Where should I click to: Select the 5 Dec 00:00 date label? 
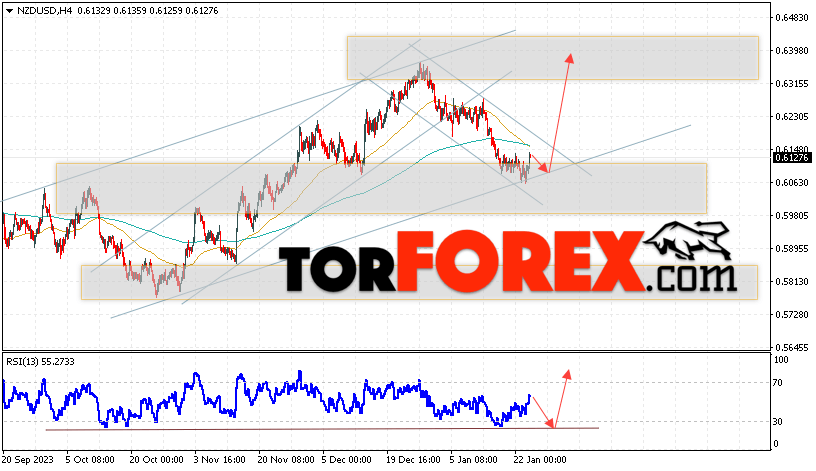point(347,460)
